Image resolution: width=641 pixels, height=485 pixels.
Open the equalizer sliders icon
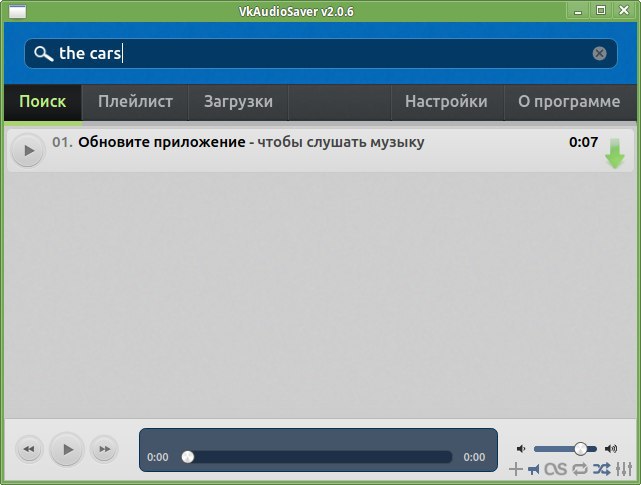click(x=624, y=469)
